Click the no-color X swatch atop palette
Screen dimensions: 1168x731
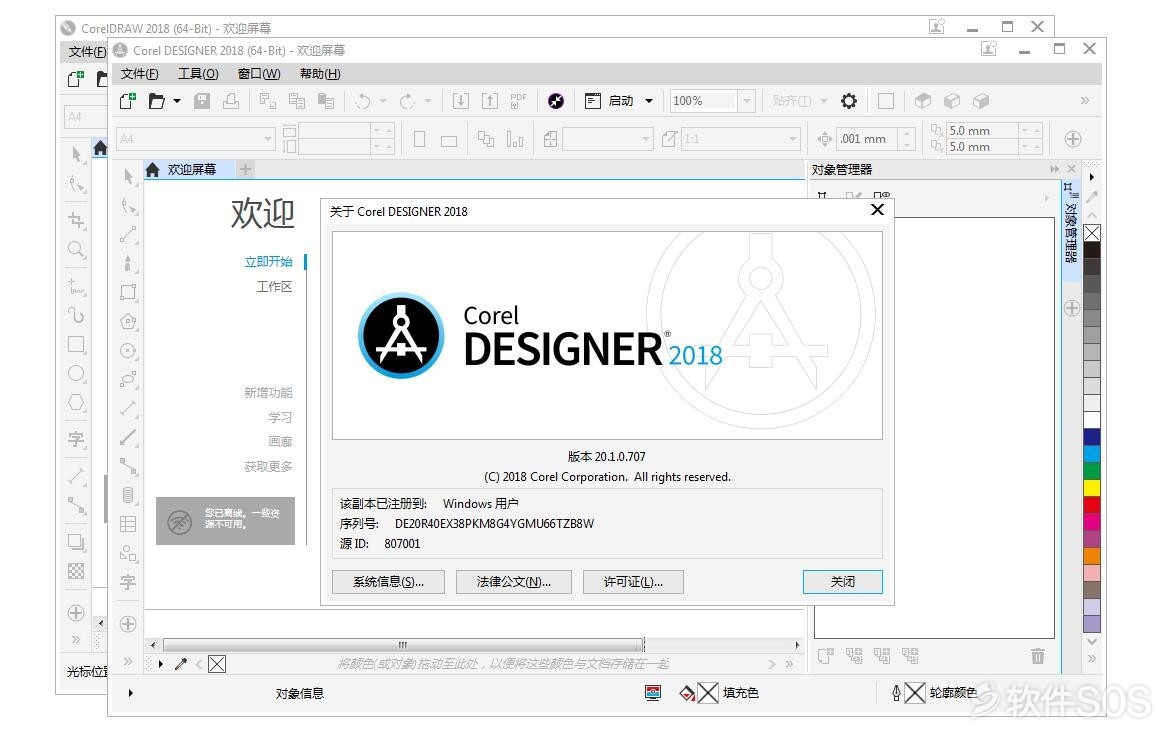(x=1091, y=233)
